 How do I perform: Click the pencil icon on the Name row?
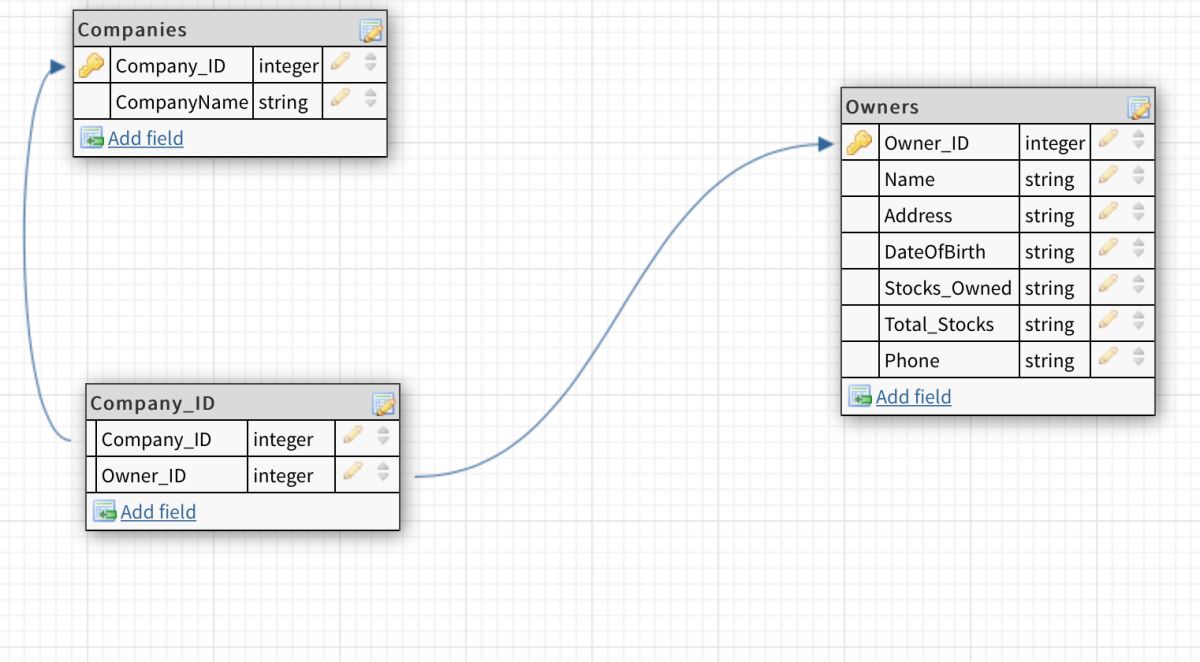(1108, 176)
